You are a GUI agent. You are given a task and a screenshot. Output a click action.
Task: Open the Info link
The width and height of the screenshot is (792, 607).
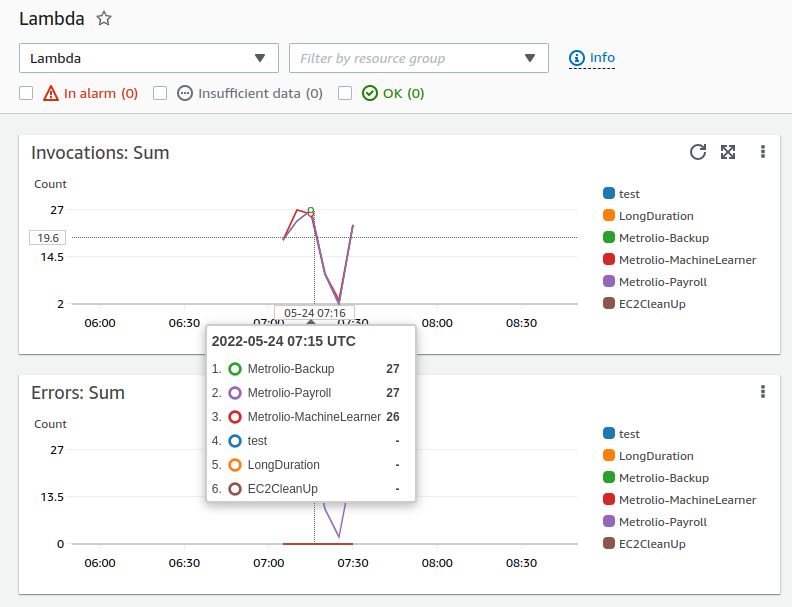pos(602,58)
